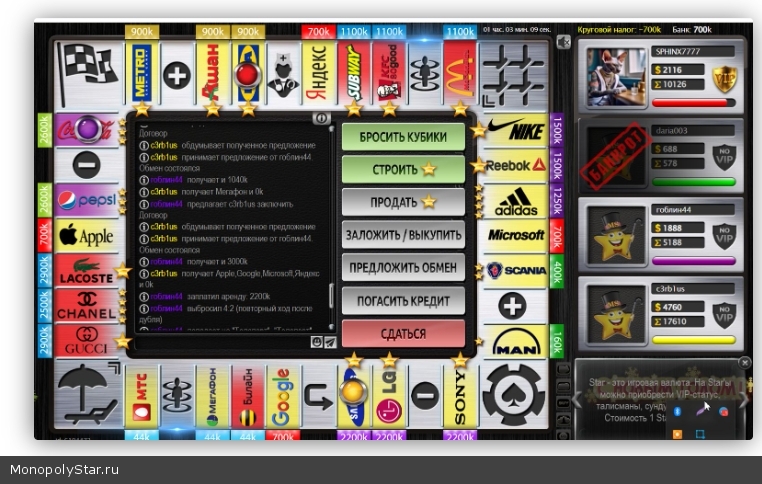This screenshot has width=762, height=484.
Task: Click the ПРЕДЛОЖИТЬ ОБМЕН button
Action: (x=403, y=268)
